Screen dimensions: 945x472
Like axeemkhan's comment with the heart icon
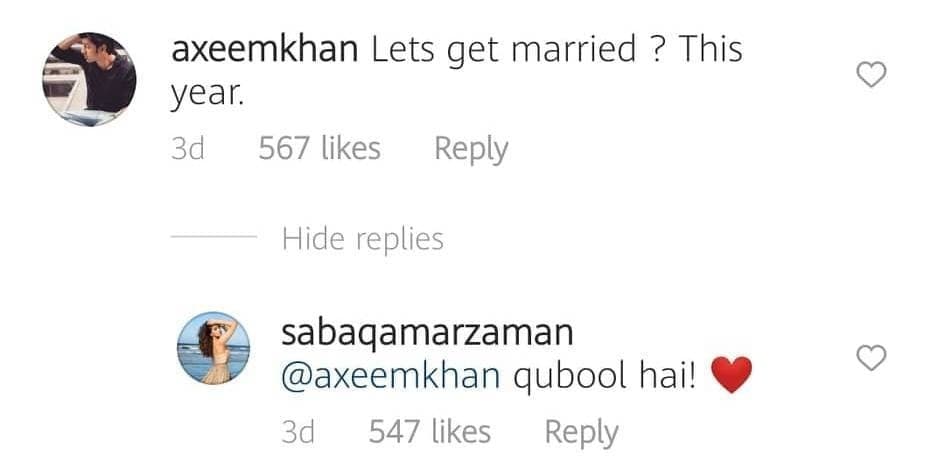point(871,75)
